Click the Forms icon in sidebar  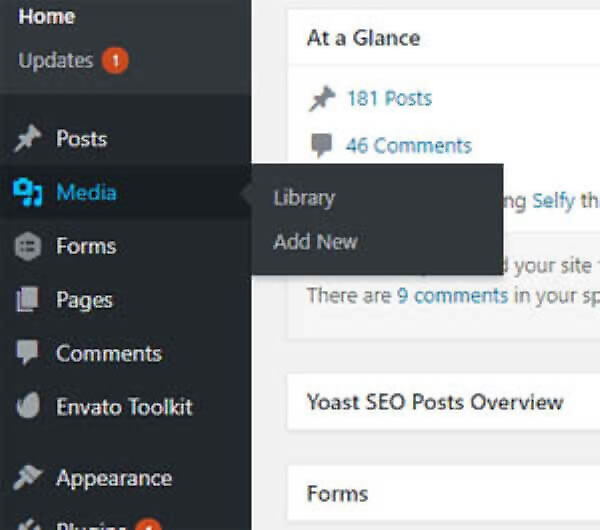click(27, 247)
